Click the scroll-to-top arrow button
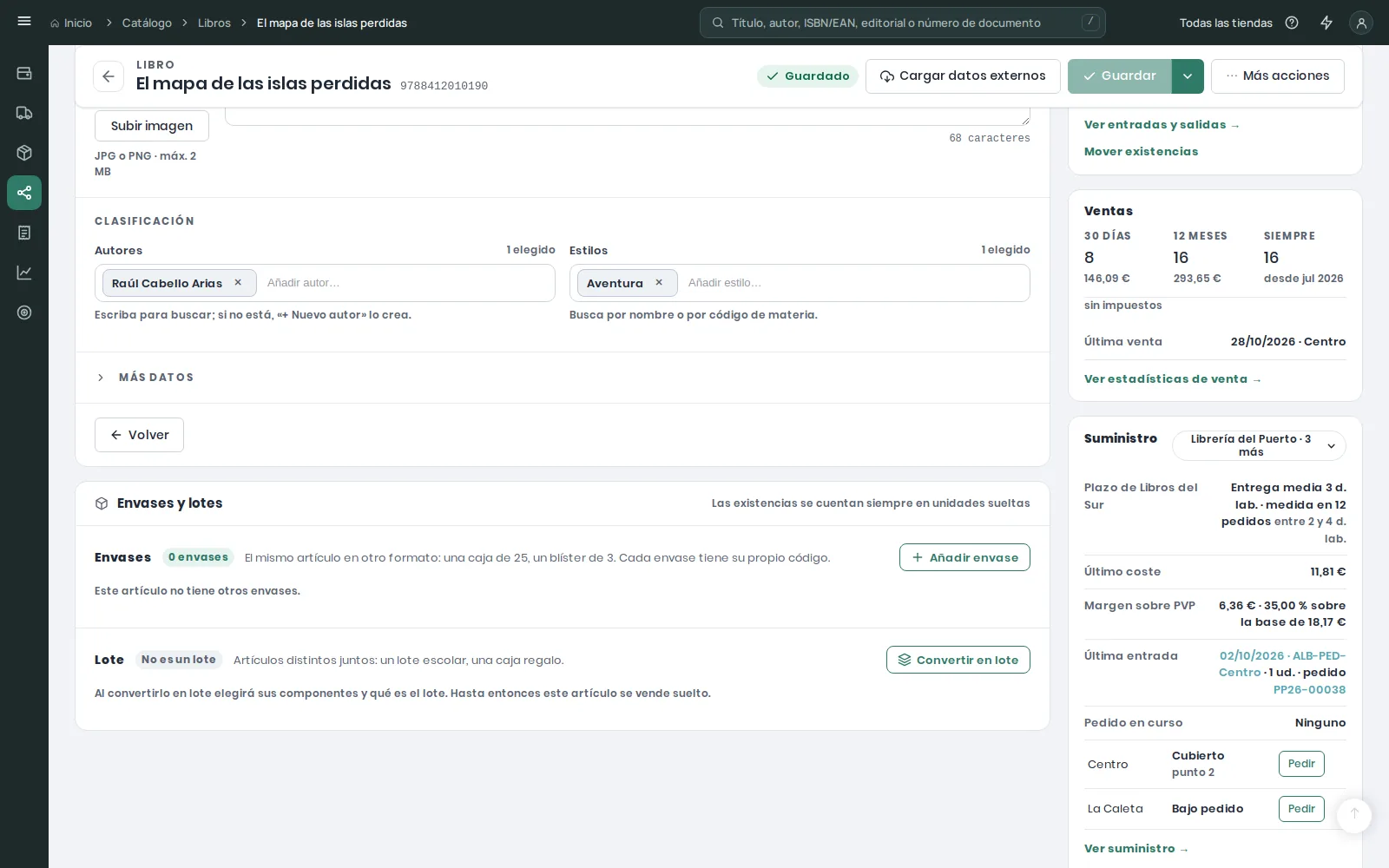The width and height of the screenshot is (1389, 868). (x=1354, y=815)
